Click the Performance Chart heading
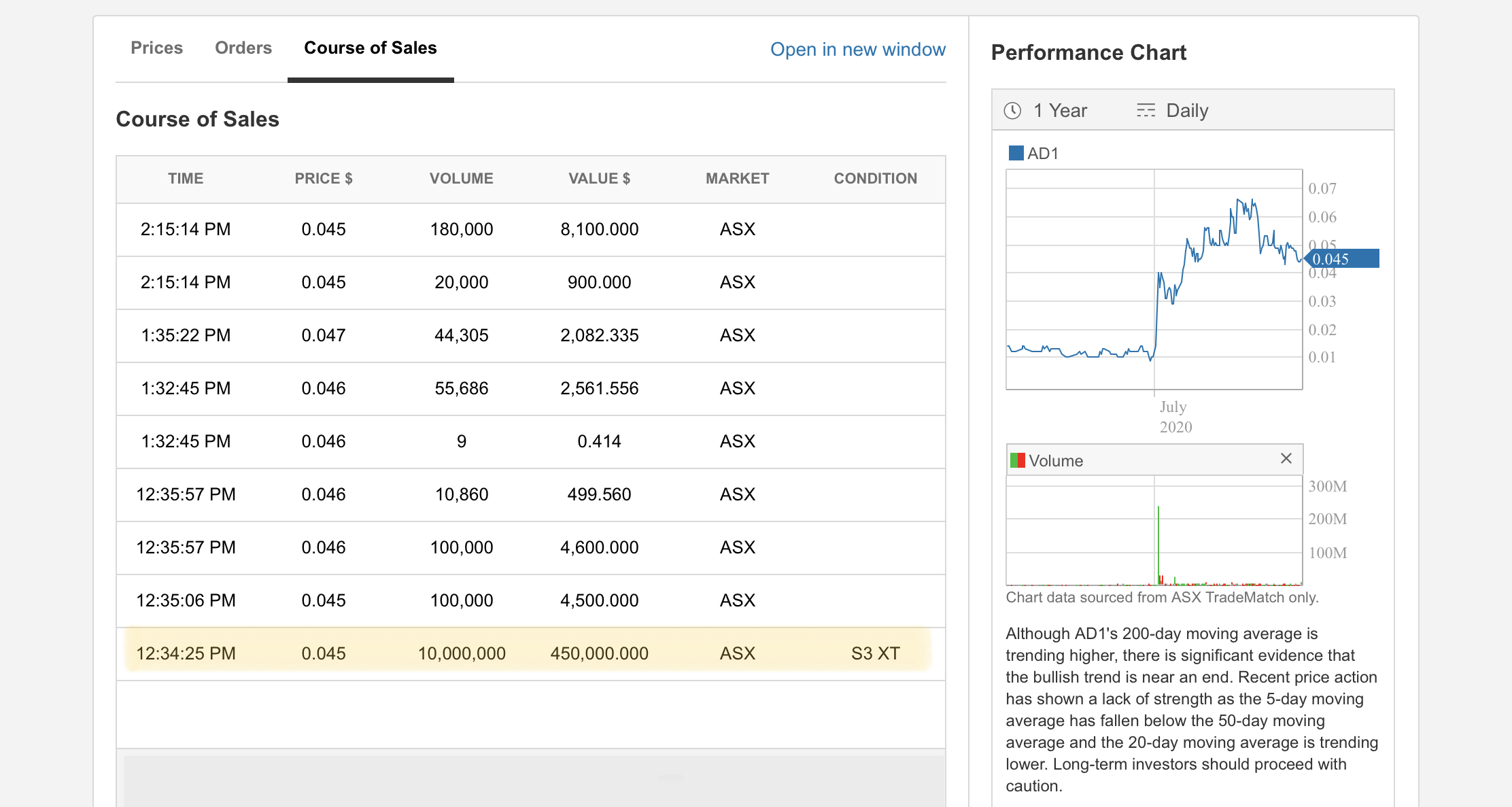This screenshot has width=1512, height=807. (x=1088, y=52)
